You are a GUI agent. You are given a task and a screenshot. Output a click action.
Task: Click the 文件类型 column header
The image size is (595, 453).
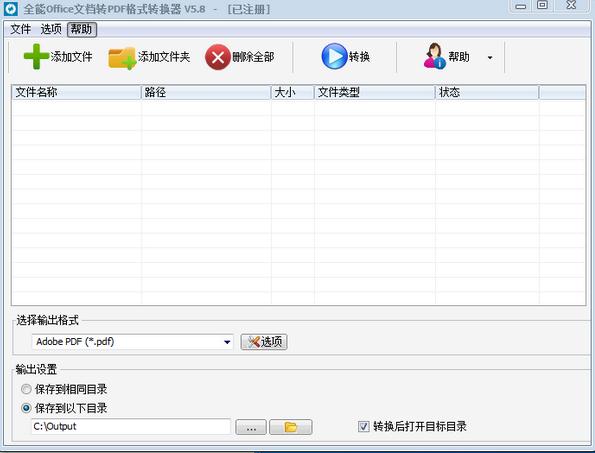coord(375,92)
